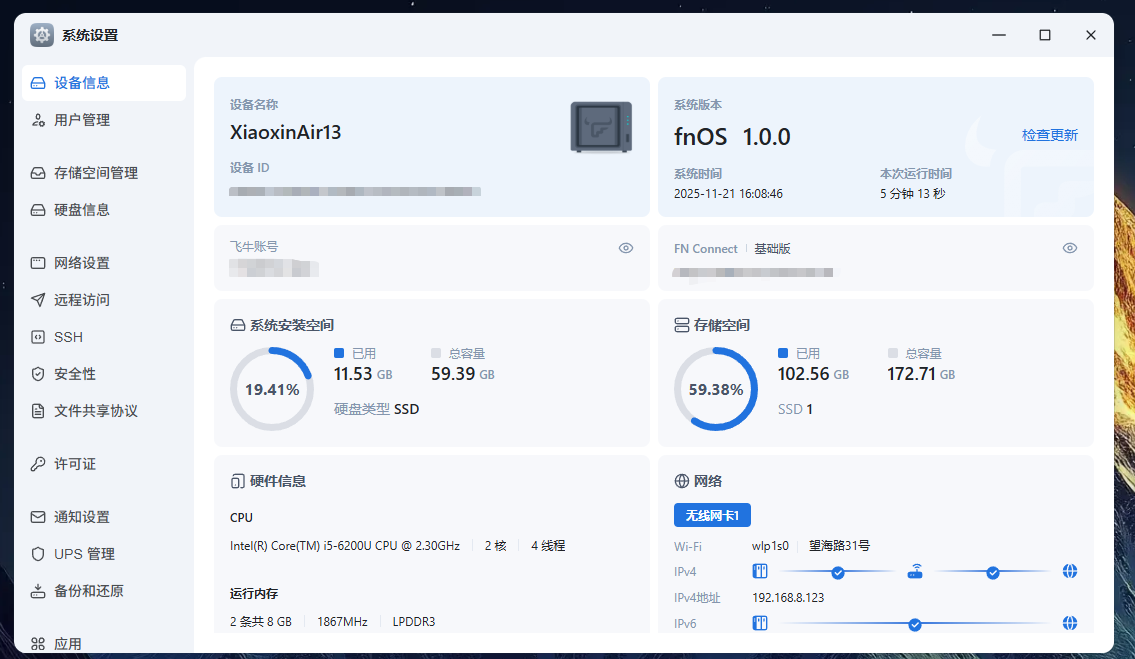Open 用户管理 in the sidebar
The height and width of the screenshot is (659, 1135).
(x=104, y=119)
